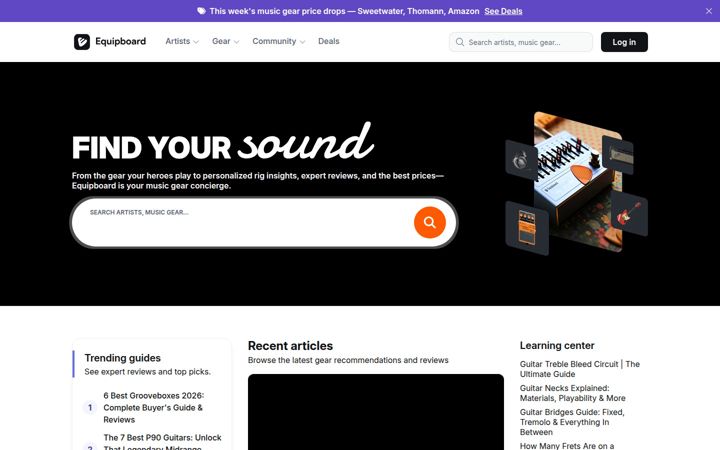Screen dimensions: 720x450
Task: Focus the large hero search field
Action: click(x=264, y=223)
